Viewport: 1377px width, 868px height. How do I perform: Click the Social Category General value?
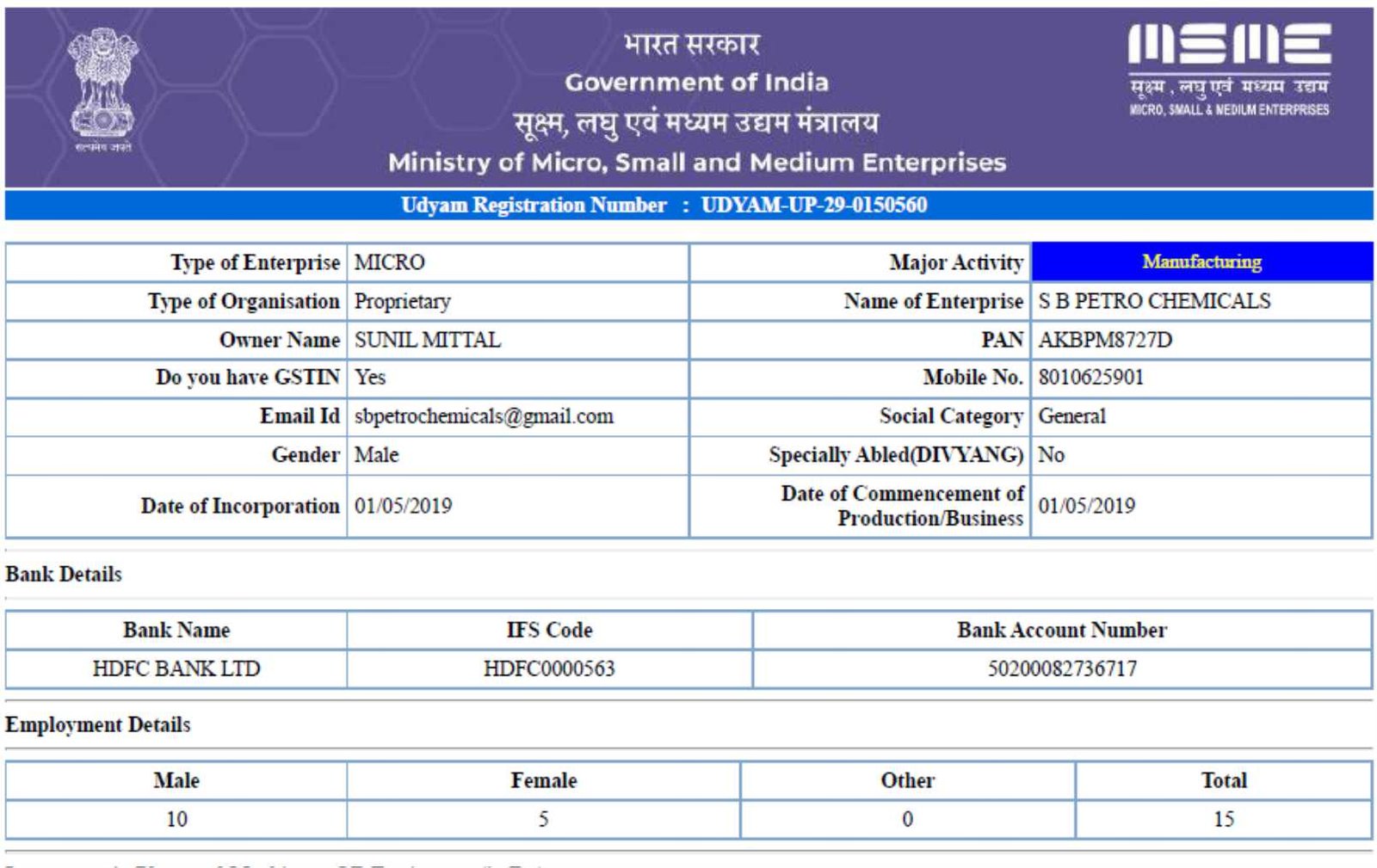coord(1071,416)
